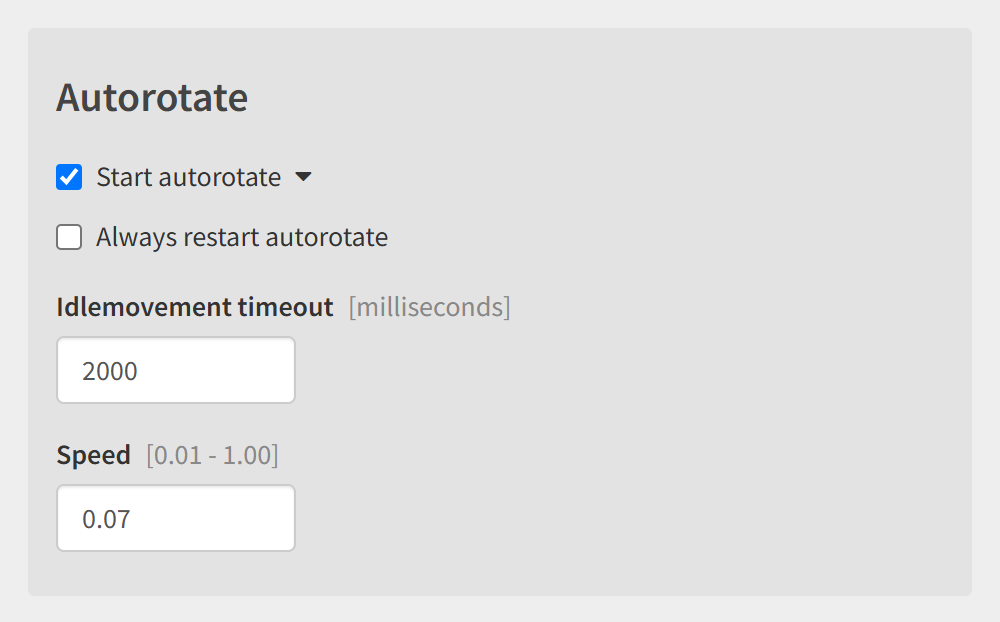Click the "Start autorotate" label text
The image size is (1000, 622).
coord(189,177)
